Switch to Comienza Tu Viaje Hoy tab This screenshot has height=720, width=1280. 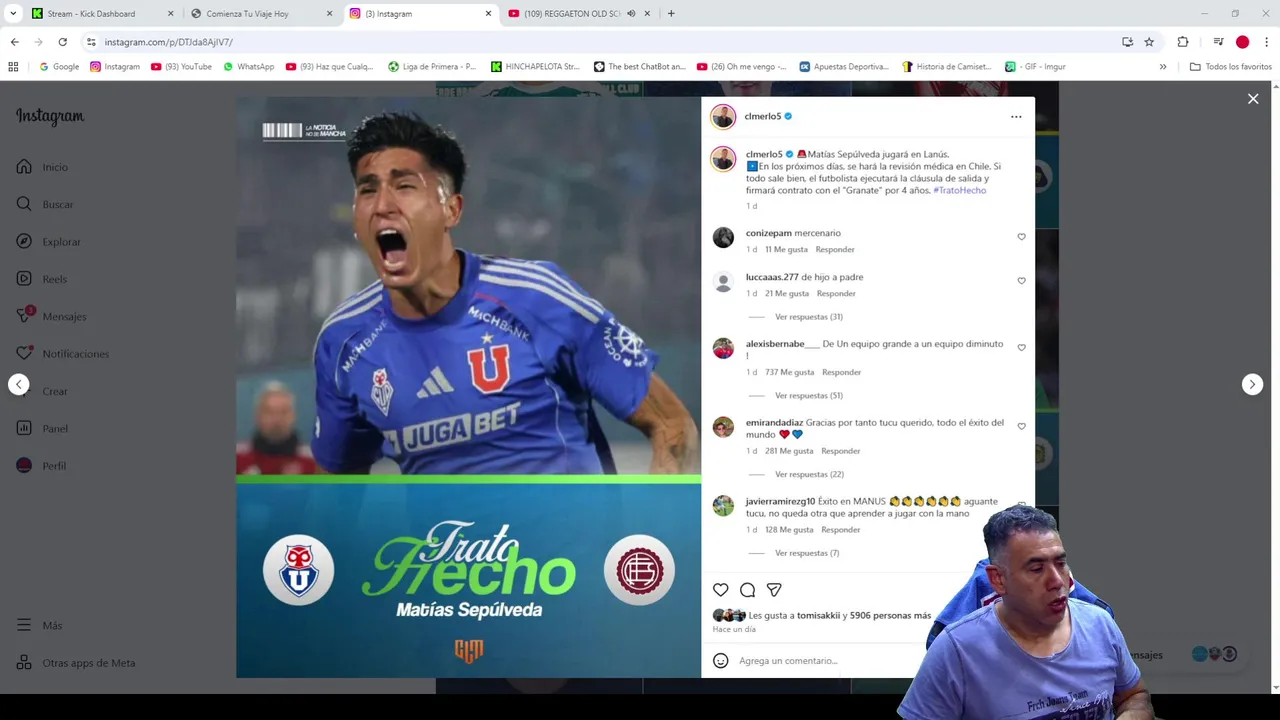click(x=261, y=14)
